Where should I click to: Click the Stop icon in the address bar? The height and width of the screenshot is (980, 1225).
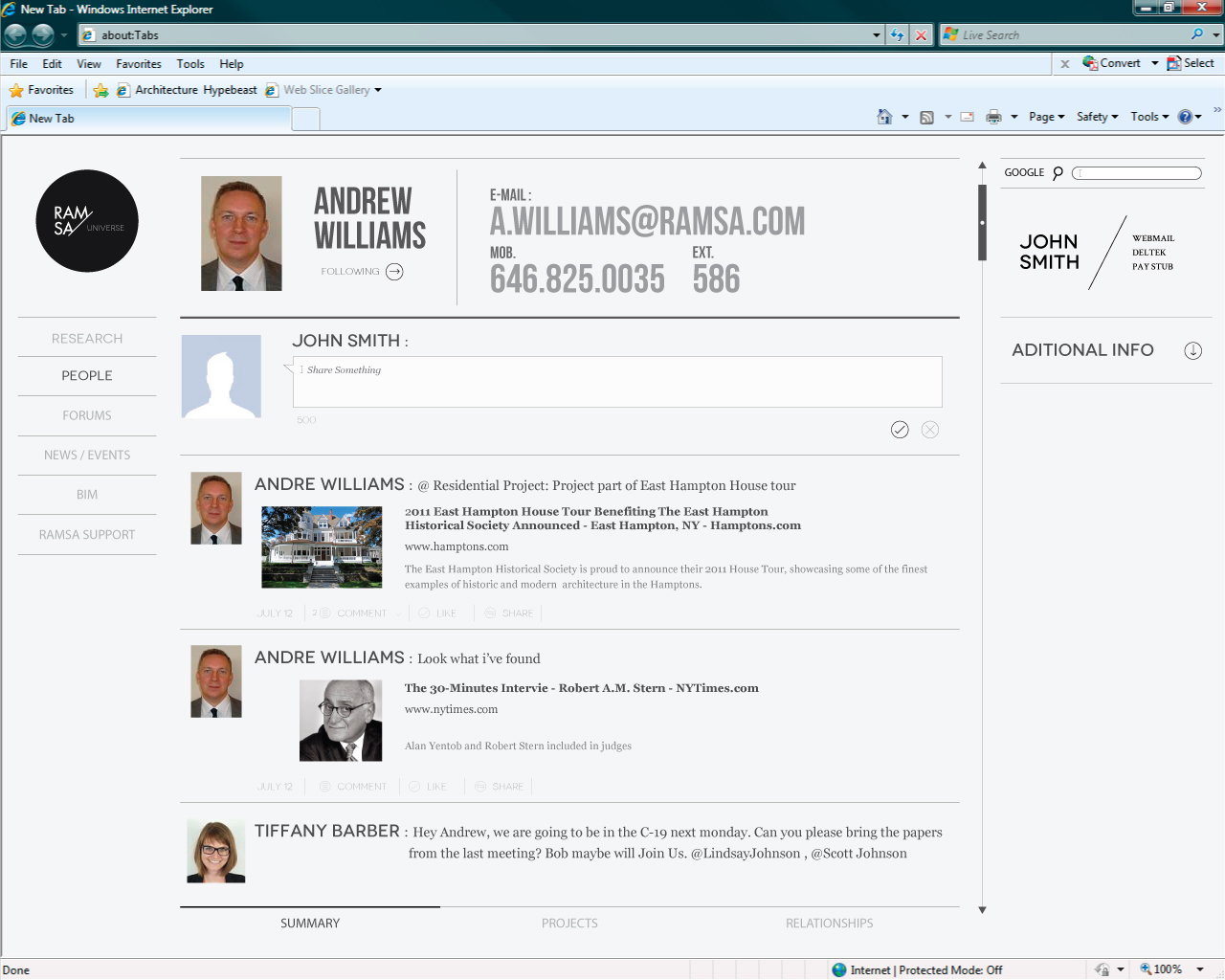tap(921, 35)
